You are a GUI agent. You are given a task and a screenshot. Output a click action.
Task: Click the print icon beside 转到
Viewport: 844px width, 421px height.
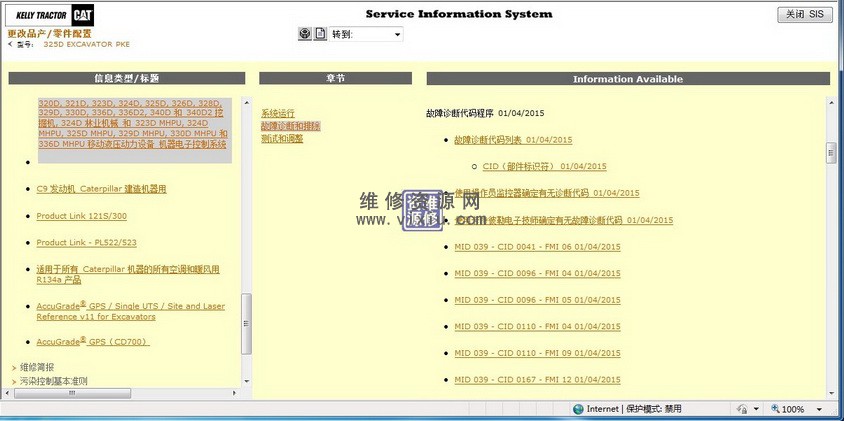coord(305,34)
